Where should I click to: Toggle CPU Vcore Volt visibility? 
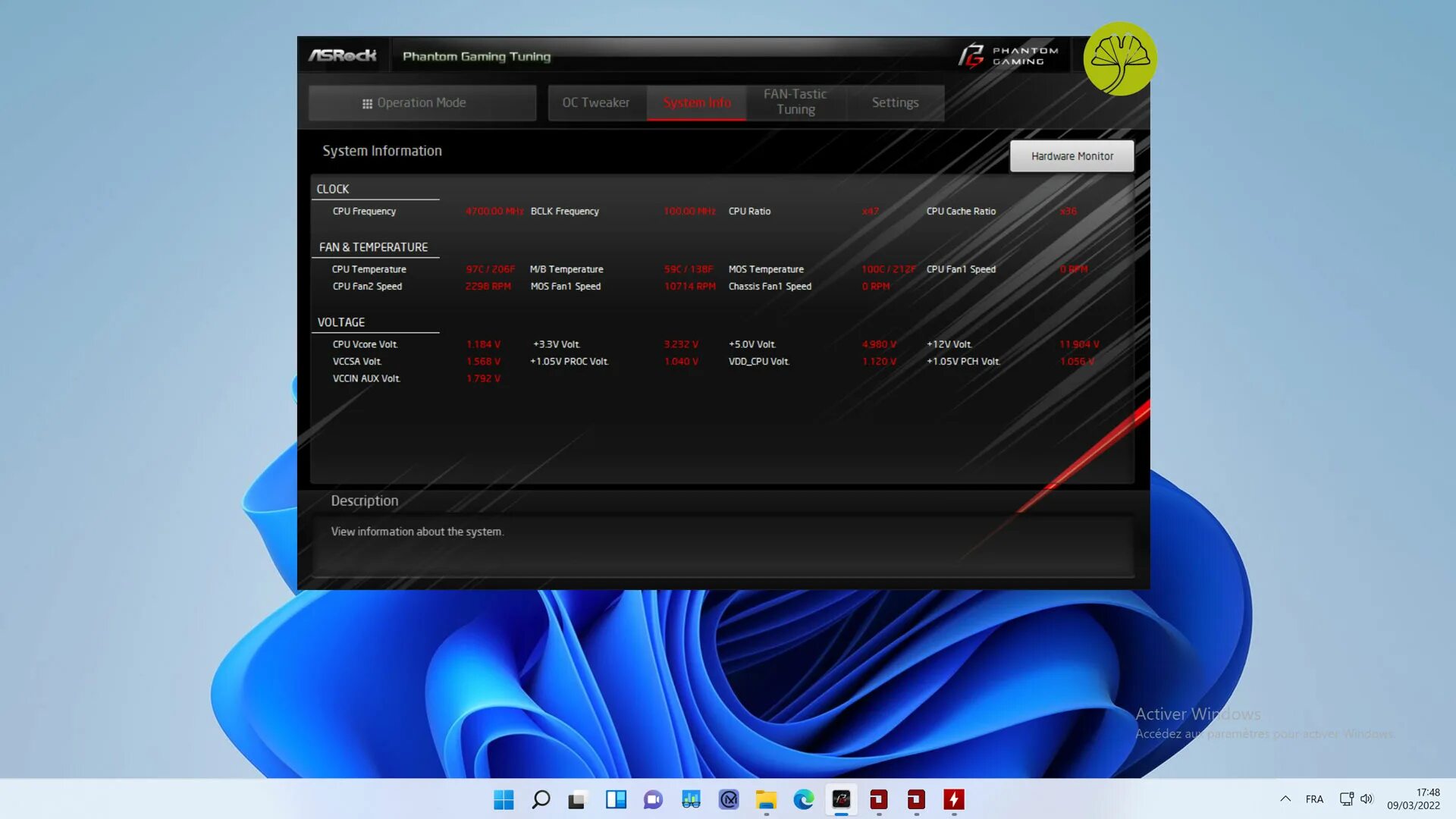(365, 344)
